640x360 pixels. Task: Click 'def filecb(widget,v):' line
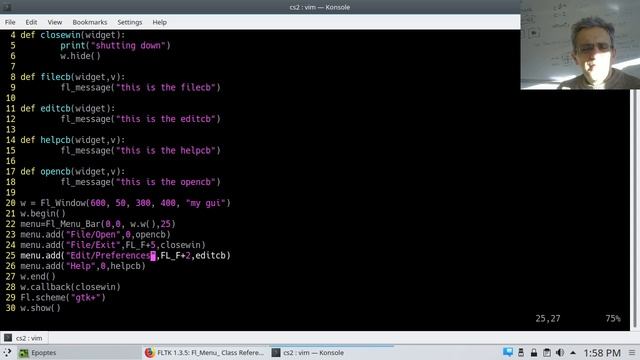[x=73, y=77]
